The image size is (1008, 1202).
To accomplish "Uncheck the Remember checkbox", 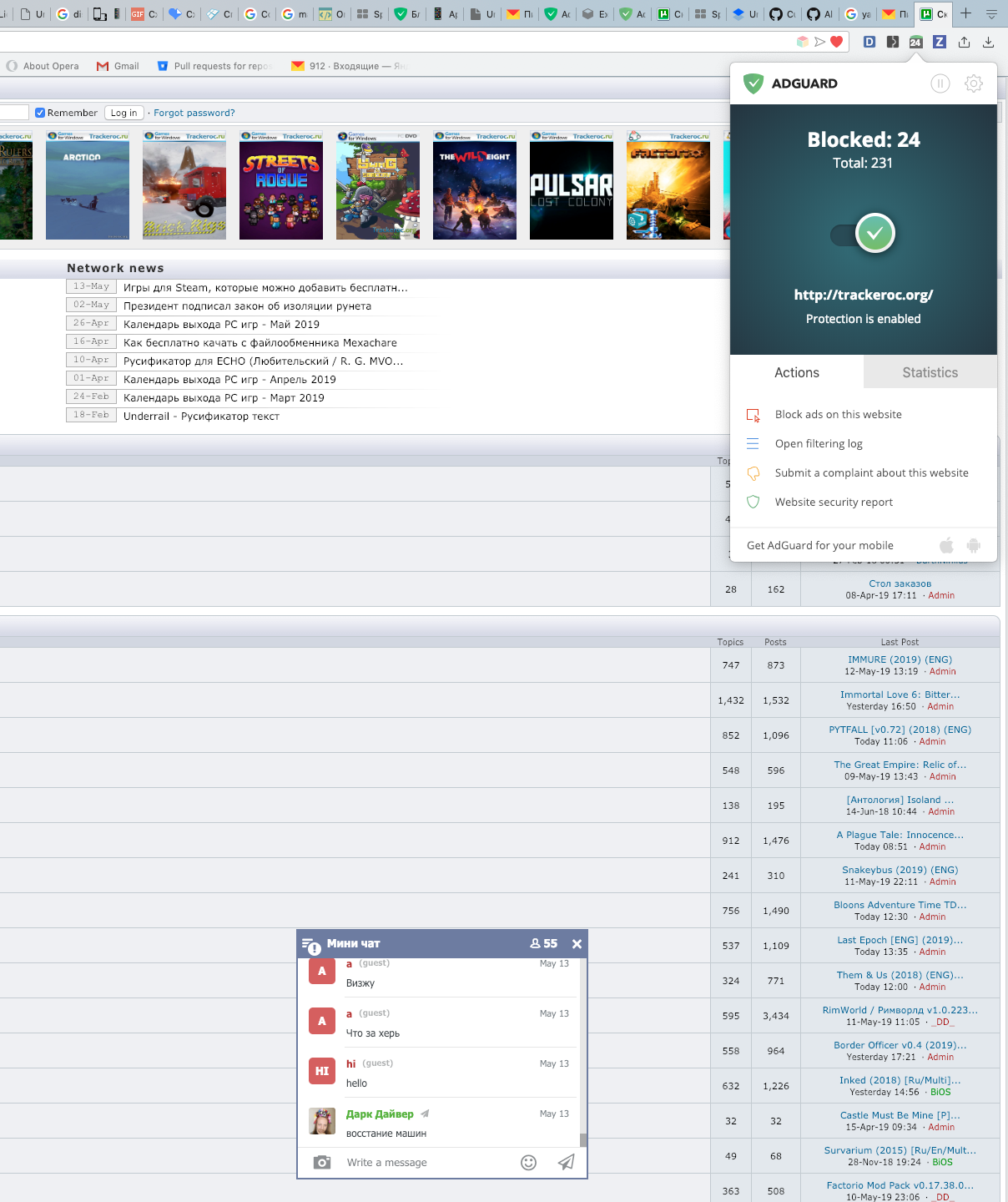I will 39,112.
